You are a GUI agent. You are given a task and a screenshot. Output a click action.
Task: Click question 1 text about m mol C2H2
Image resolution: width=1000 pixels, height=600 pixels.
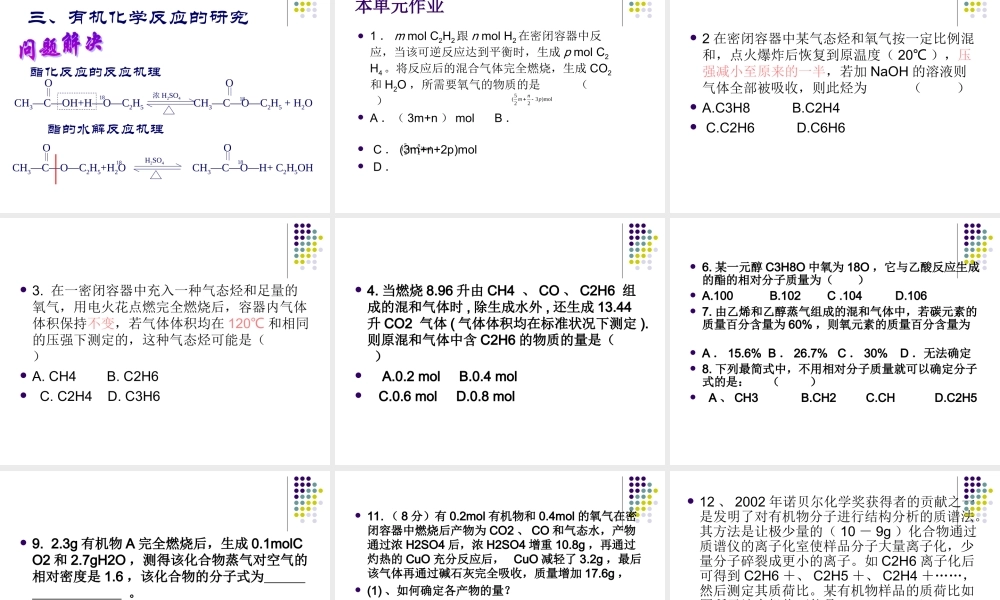(x=490, y=68)
